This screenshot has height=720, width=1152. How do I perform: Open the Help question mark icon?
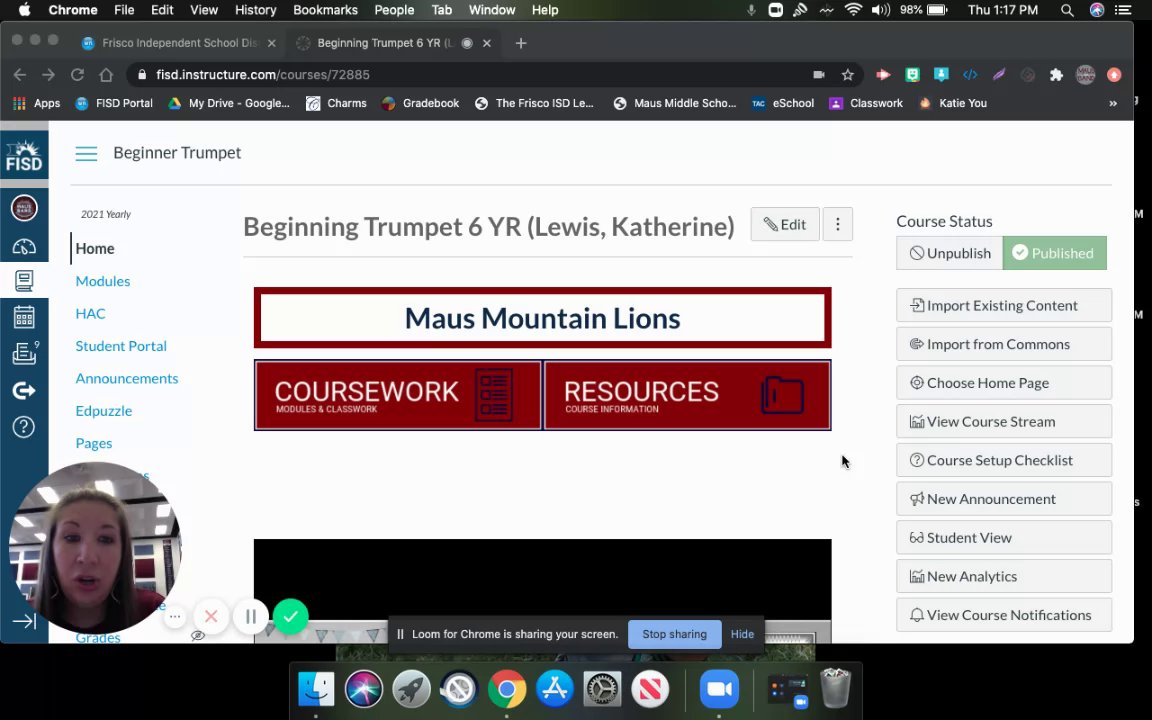[x=24, y=427]
